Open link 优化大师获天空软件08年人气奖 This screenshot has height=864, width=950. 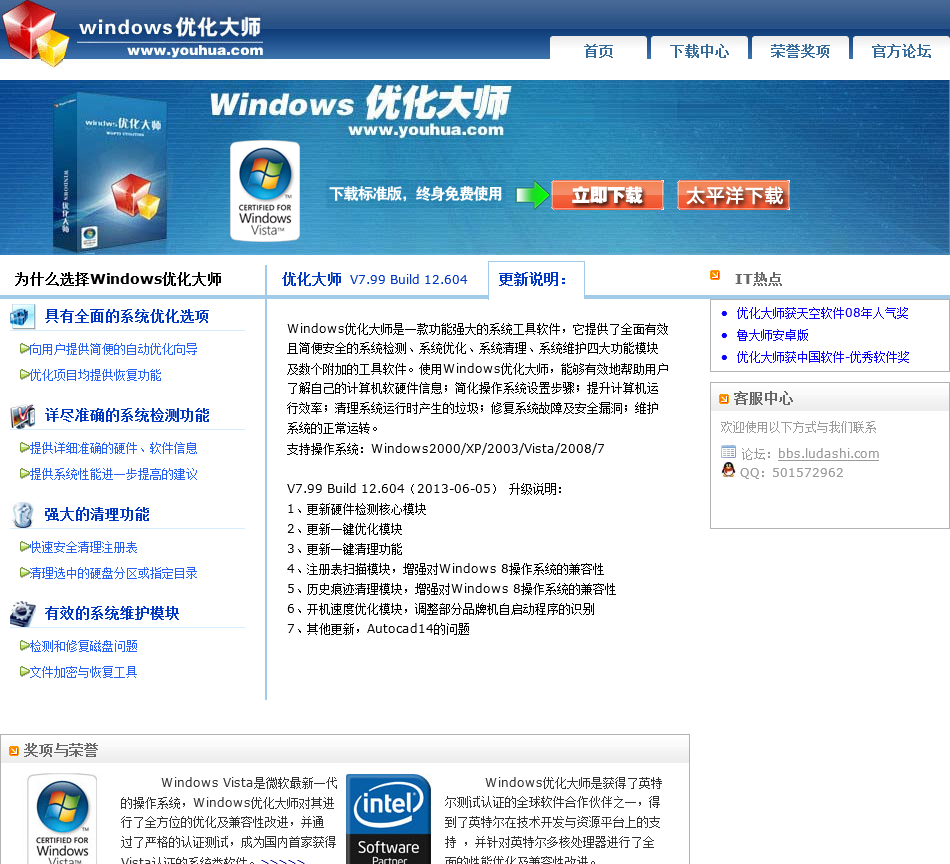click(x=822, y=313)
